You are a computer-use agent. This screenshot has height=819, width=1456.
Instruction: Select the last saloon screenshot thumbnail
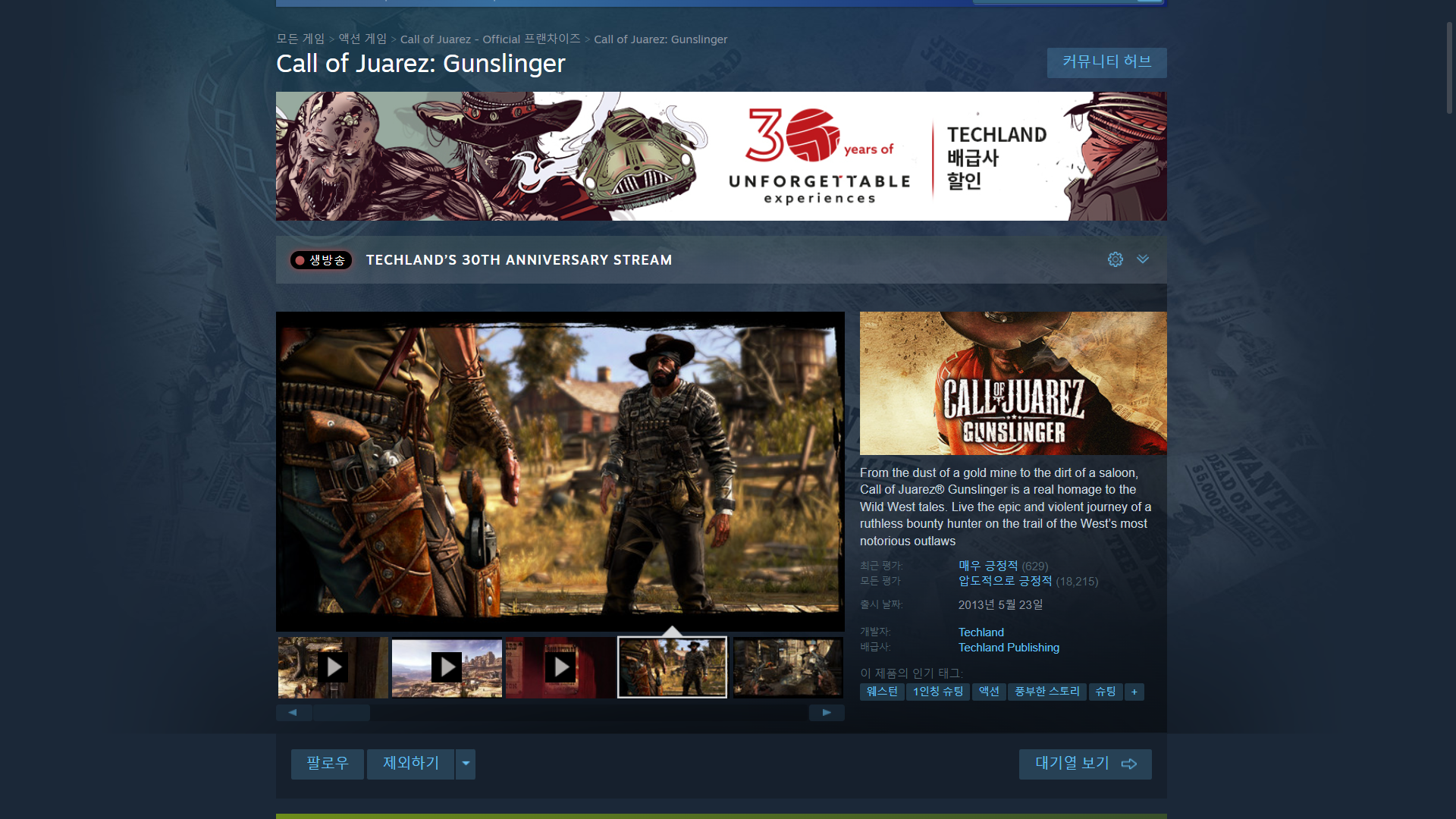tap(787, 667)
